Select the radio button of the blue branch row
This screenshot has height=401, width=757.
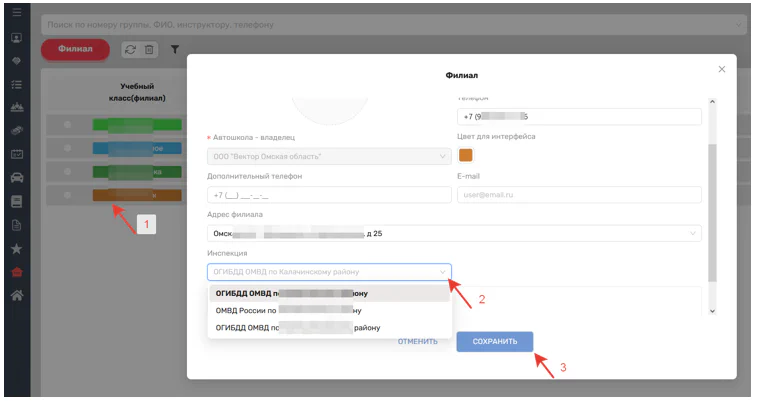pyautogui.click(x=67, y=148)
